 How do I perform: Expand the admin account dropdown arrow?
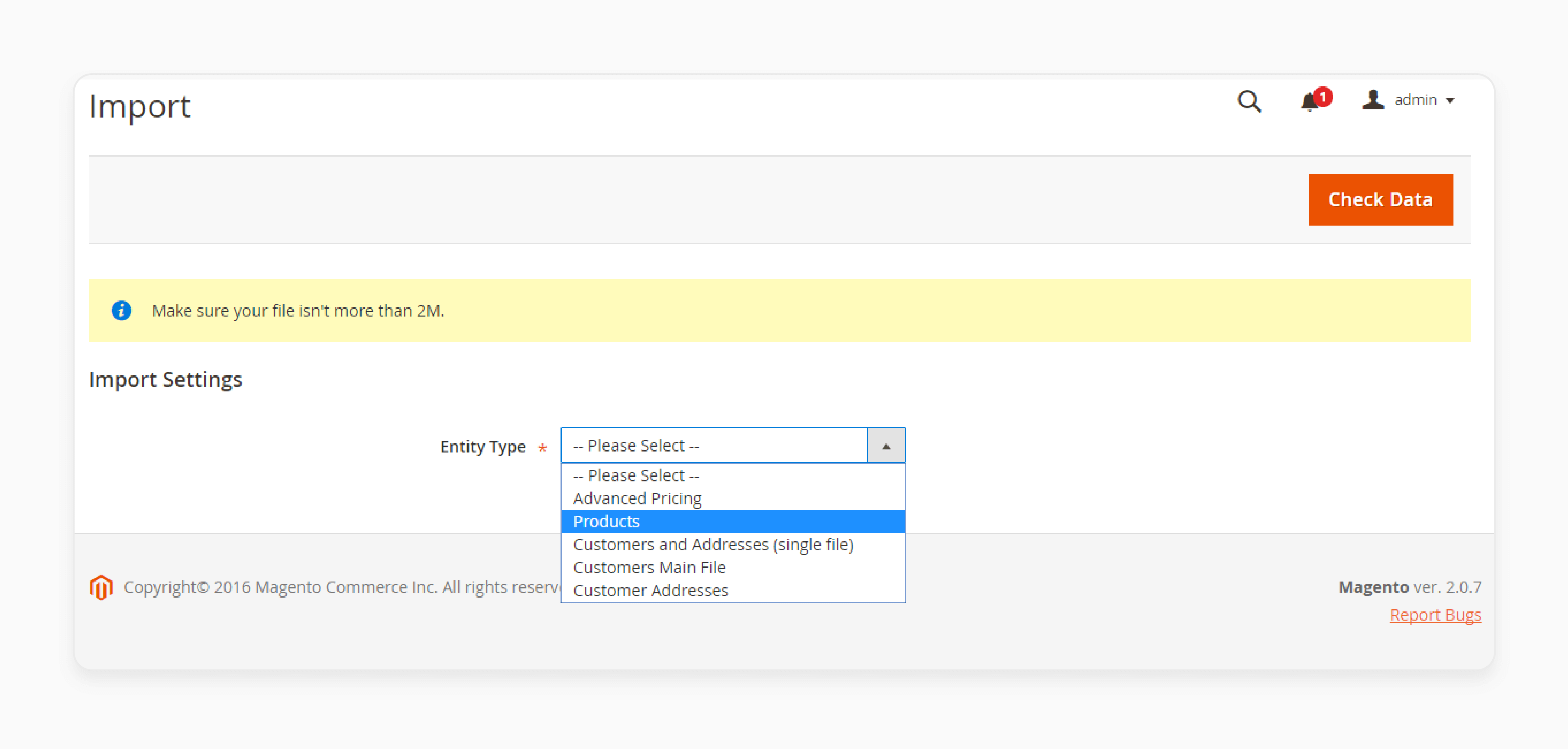pyautogui.click(x=1451, y=100)
